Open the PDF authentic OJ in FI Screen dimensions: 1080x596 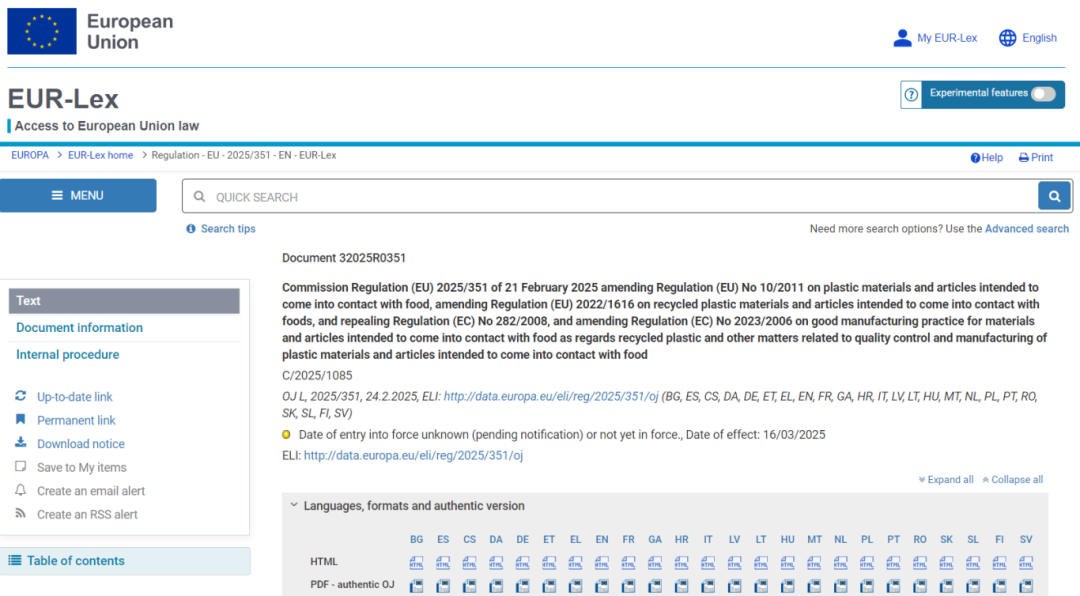[999, 586]
